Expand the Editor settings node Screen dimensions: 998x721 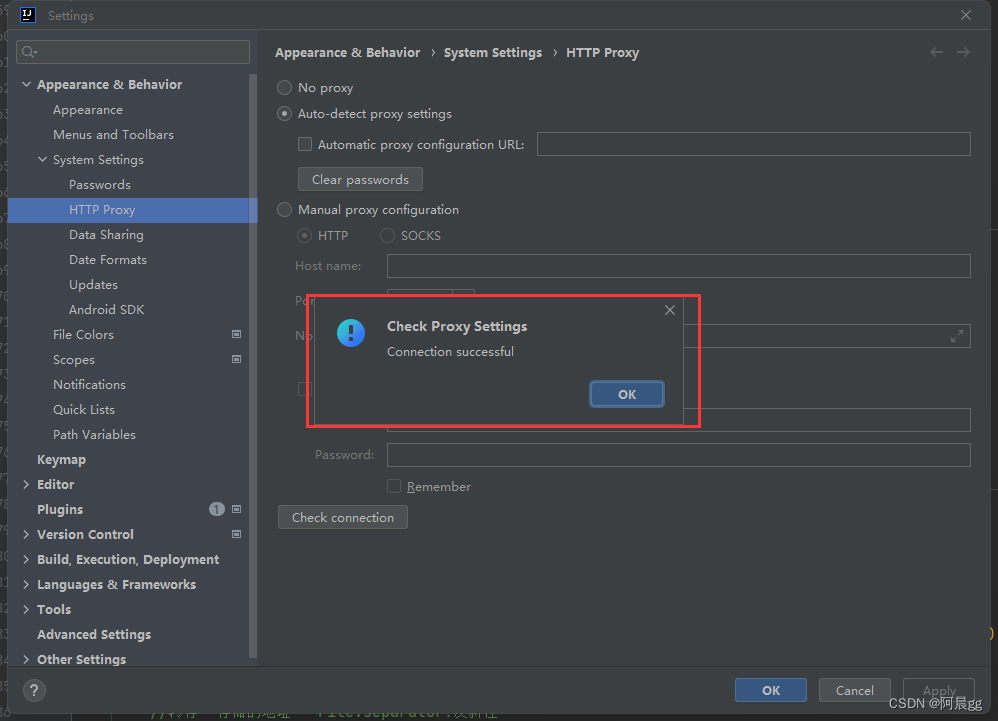point(26,484)
